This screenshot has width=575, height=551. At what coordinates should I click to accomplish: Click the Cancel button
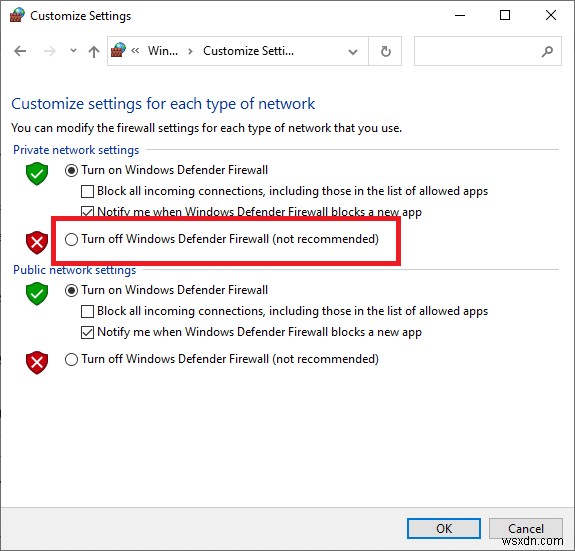[x=526, y=528]
